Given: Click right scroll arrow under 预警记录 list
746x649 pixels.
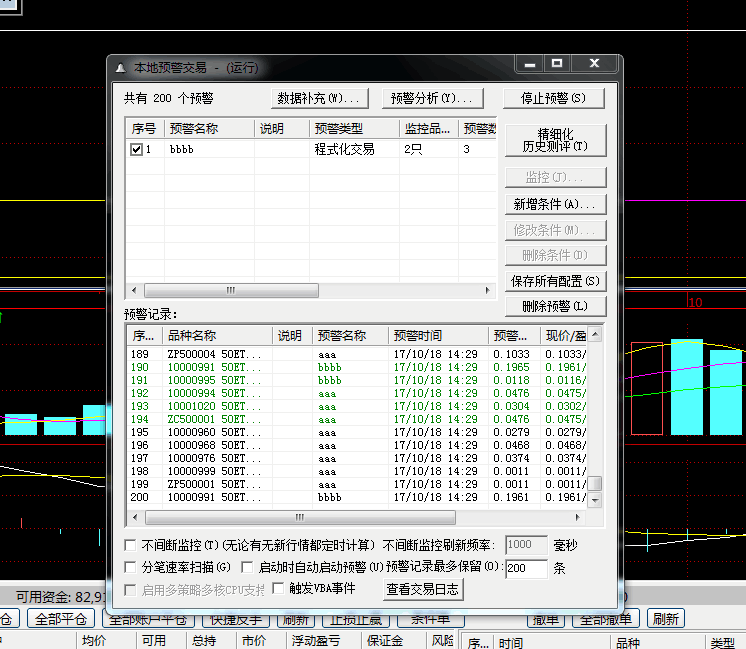Looking at the screenshot, I should pyautogui.click(x=581, y=518).
